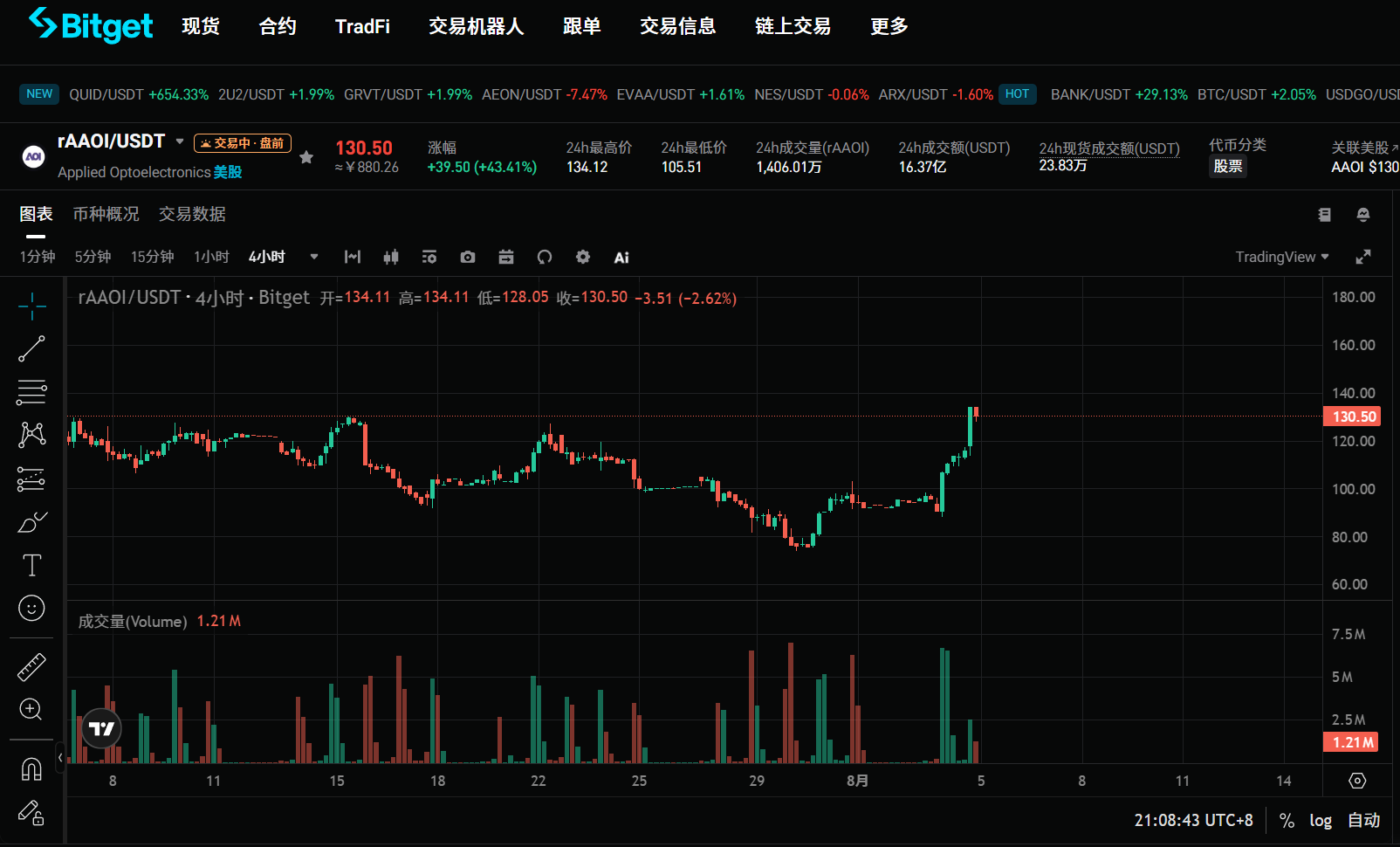The image size is (1400, 847).
Task: Select the brush drawing tool
Action: [31, 522]
